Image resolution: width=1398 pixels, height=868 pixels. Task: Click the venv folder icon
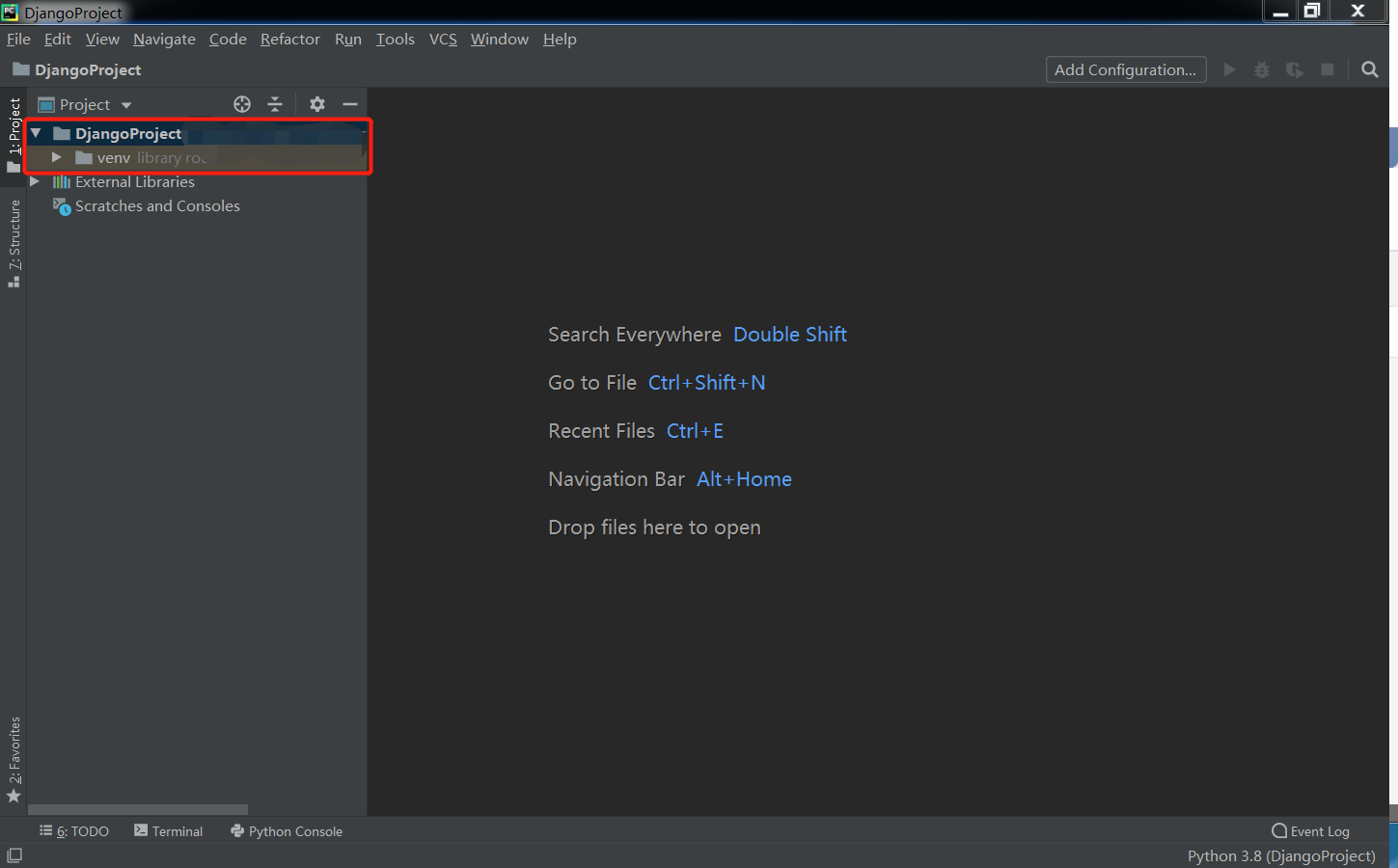point(84,157)
